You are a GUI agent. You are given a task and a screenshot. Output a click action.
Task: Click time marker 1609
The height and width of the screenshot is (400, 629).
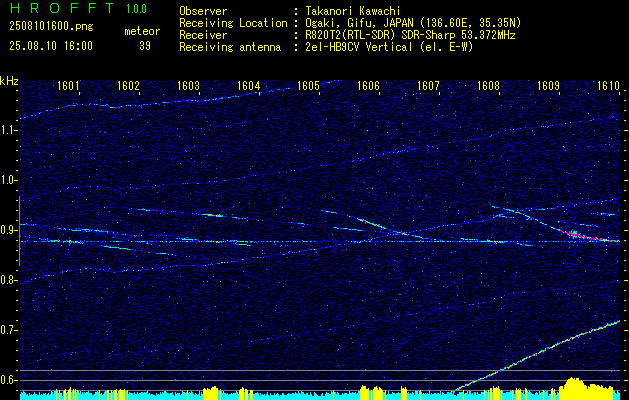pyautogui.click(x=548, y=85)
